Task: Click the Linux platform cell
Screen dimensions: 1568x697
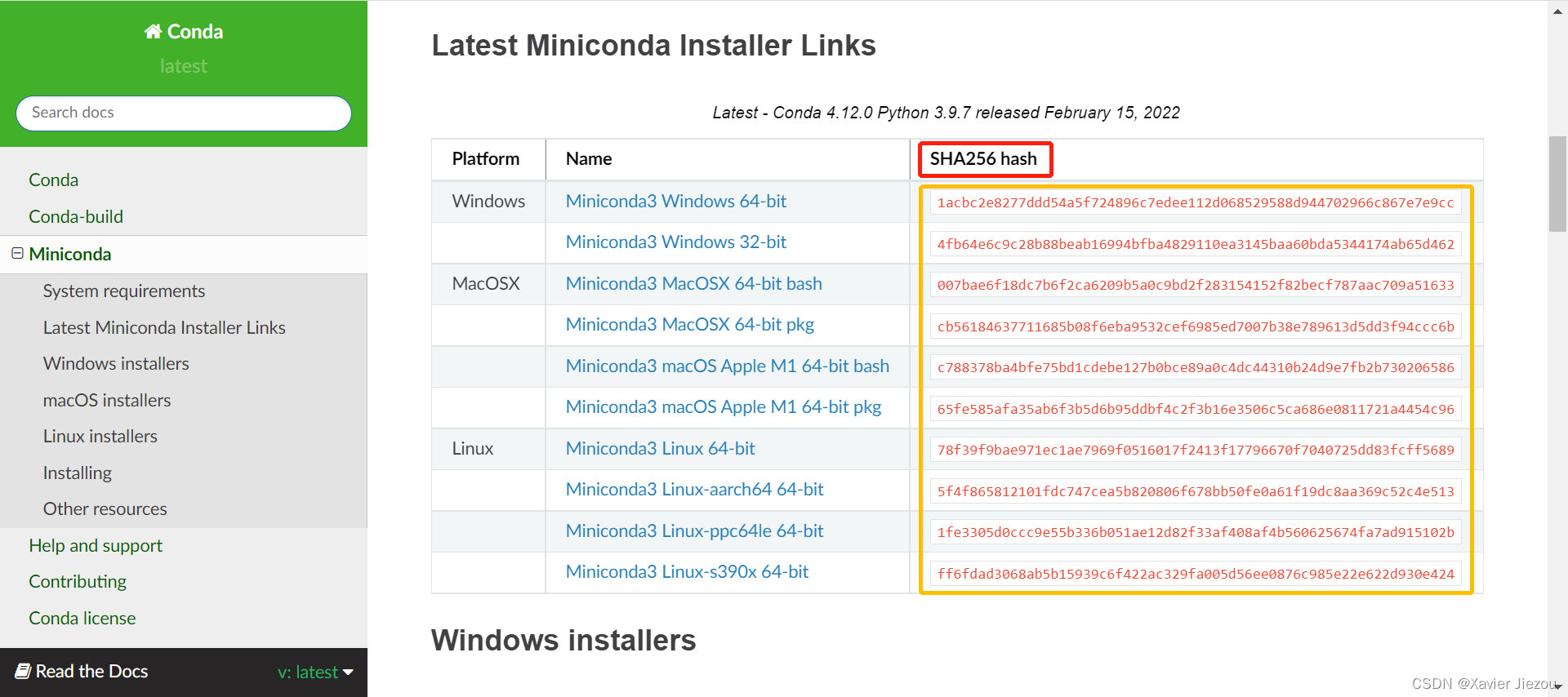Action: tap(473, 448)
